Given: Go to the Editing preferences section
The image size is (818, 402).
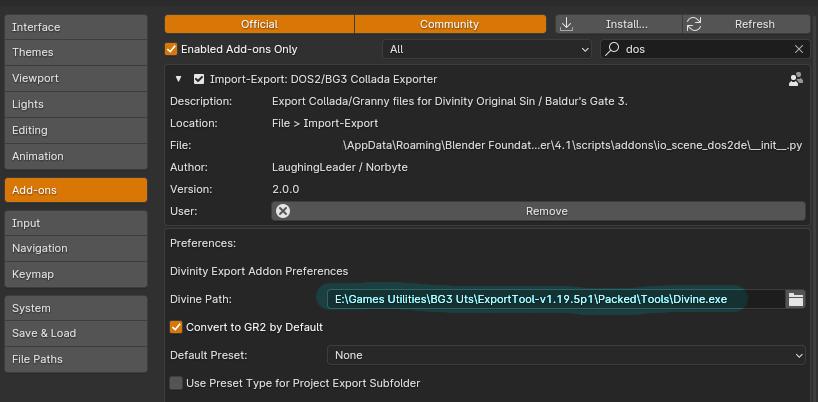Looking at the screenshot, I should click(x=76, y=130).
